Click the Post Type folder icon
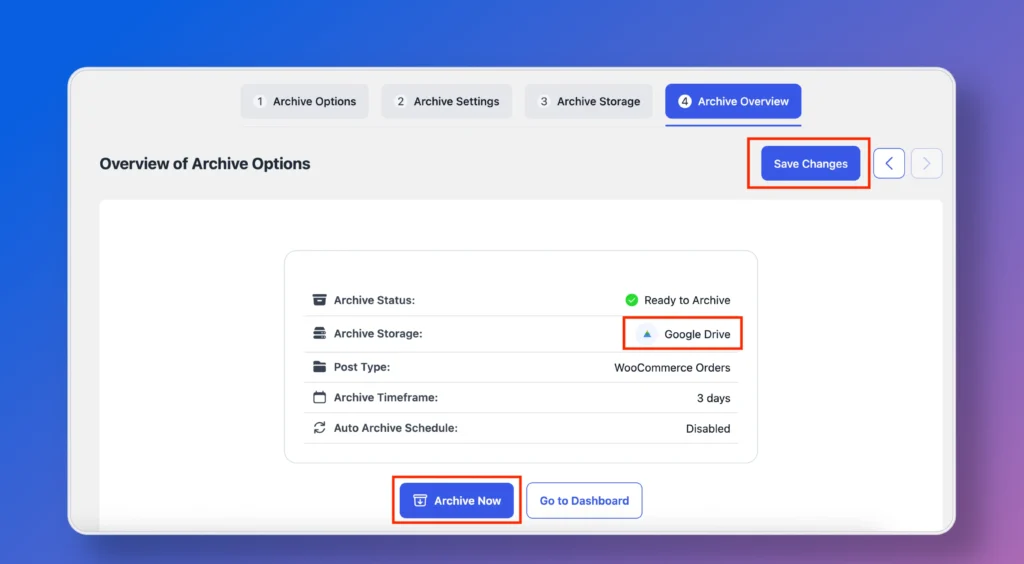 [319, 366]
